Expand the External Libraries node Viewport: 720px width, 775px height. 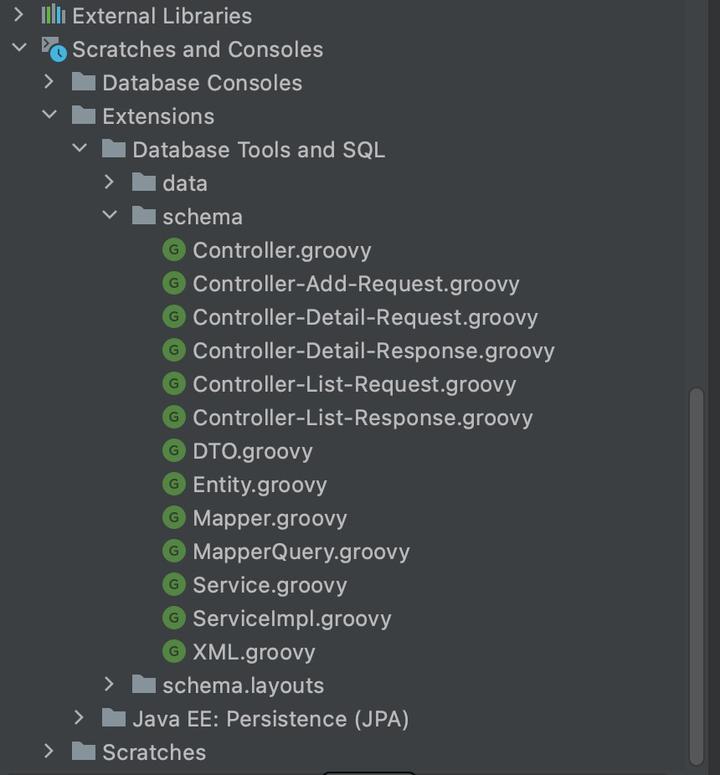coord(18,16)
